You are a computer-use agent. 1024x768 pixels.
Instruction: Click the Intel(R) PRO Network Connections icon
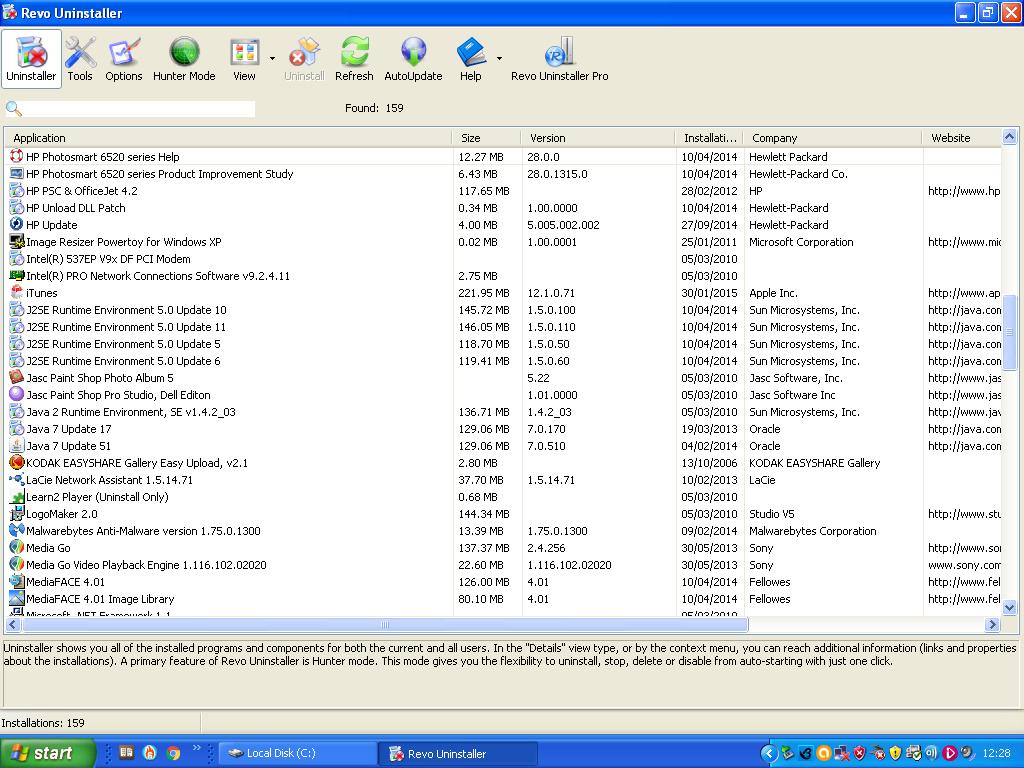[16, 276]
